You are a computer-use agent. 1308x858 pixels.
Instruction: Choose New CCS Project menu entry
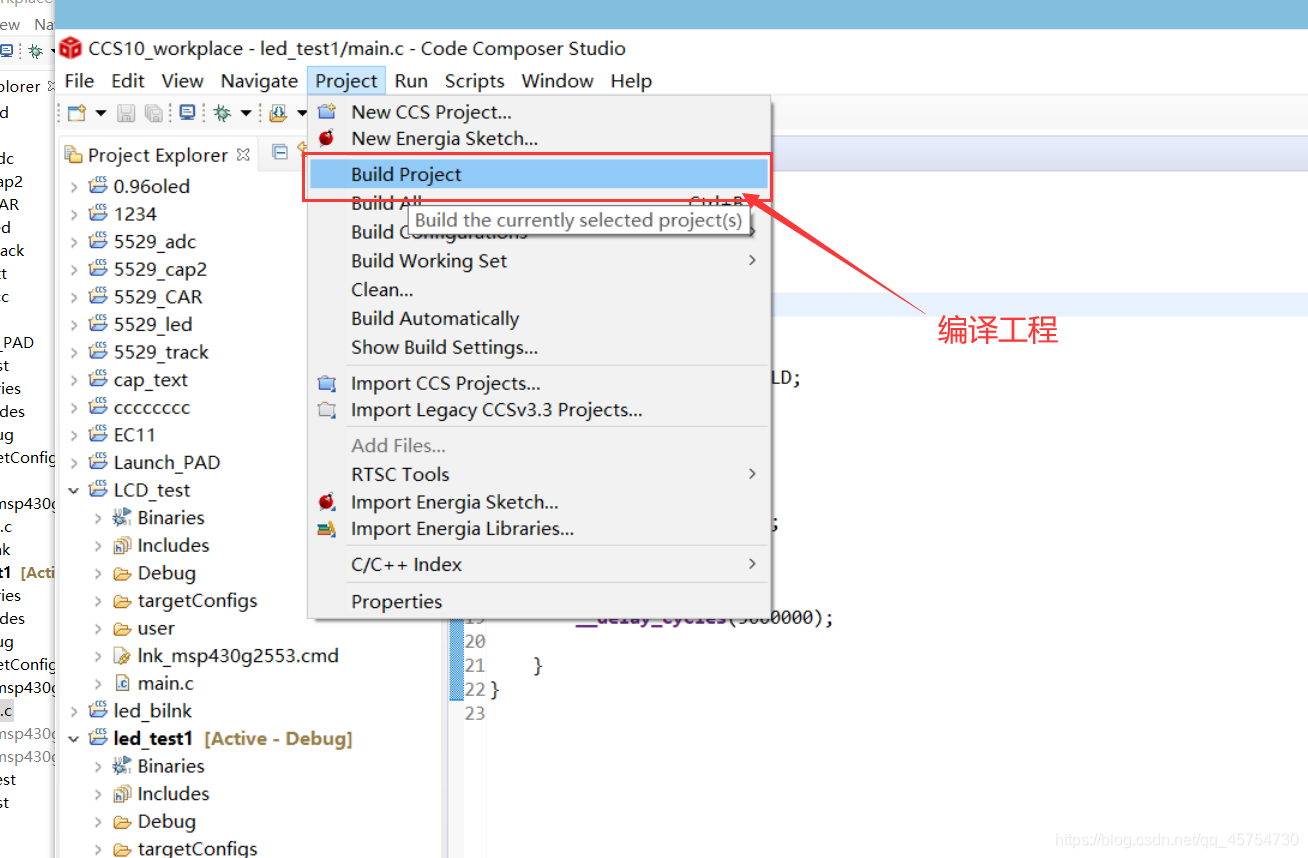[539, 112]
